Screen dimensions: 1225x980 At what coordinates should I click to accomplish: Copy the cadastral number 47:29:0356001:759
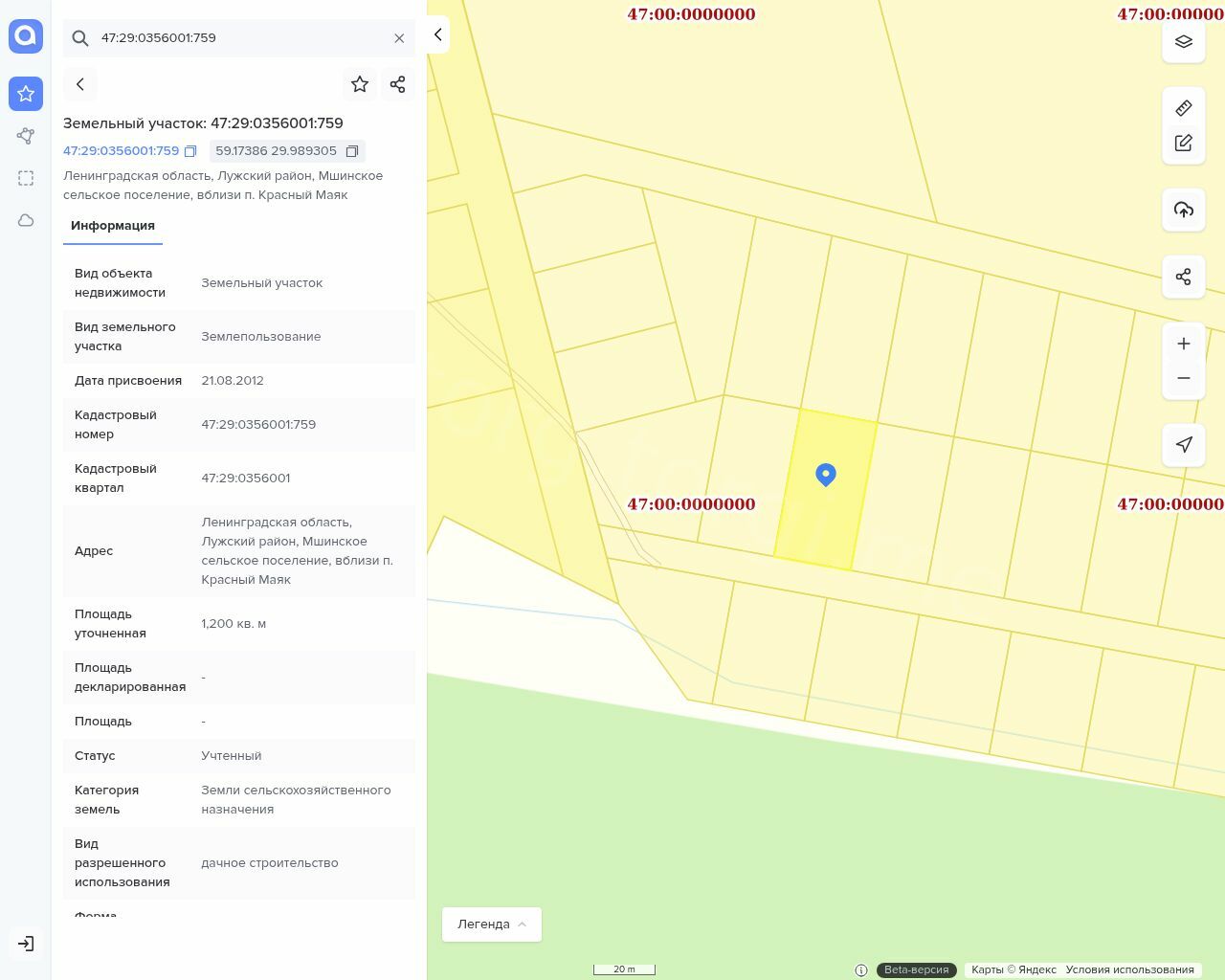[190, 151]
